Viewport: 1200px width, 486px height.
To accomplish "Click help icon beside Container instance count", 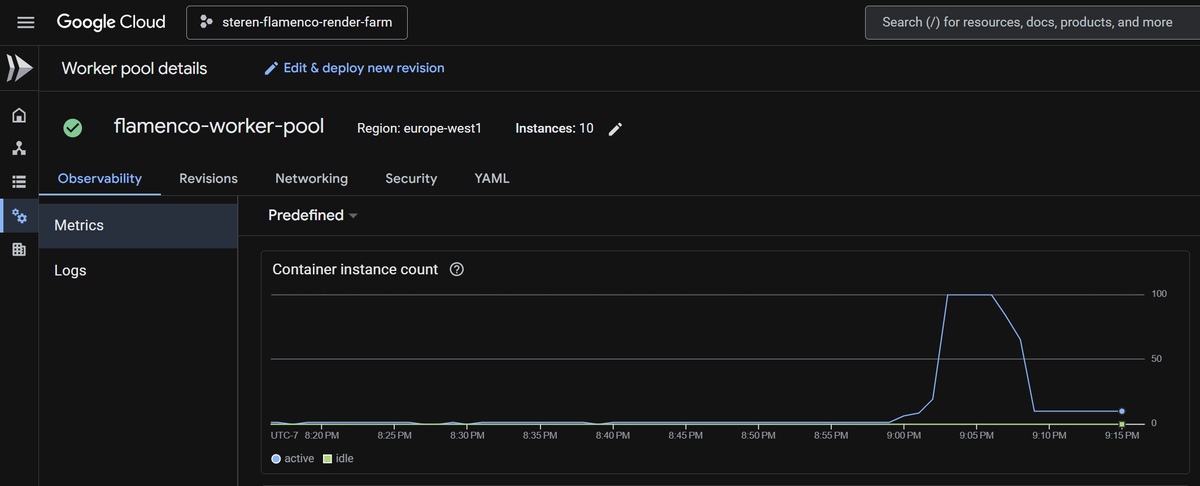I will (x=457, y=269).
